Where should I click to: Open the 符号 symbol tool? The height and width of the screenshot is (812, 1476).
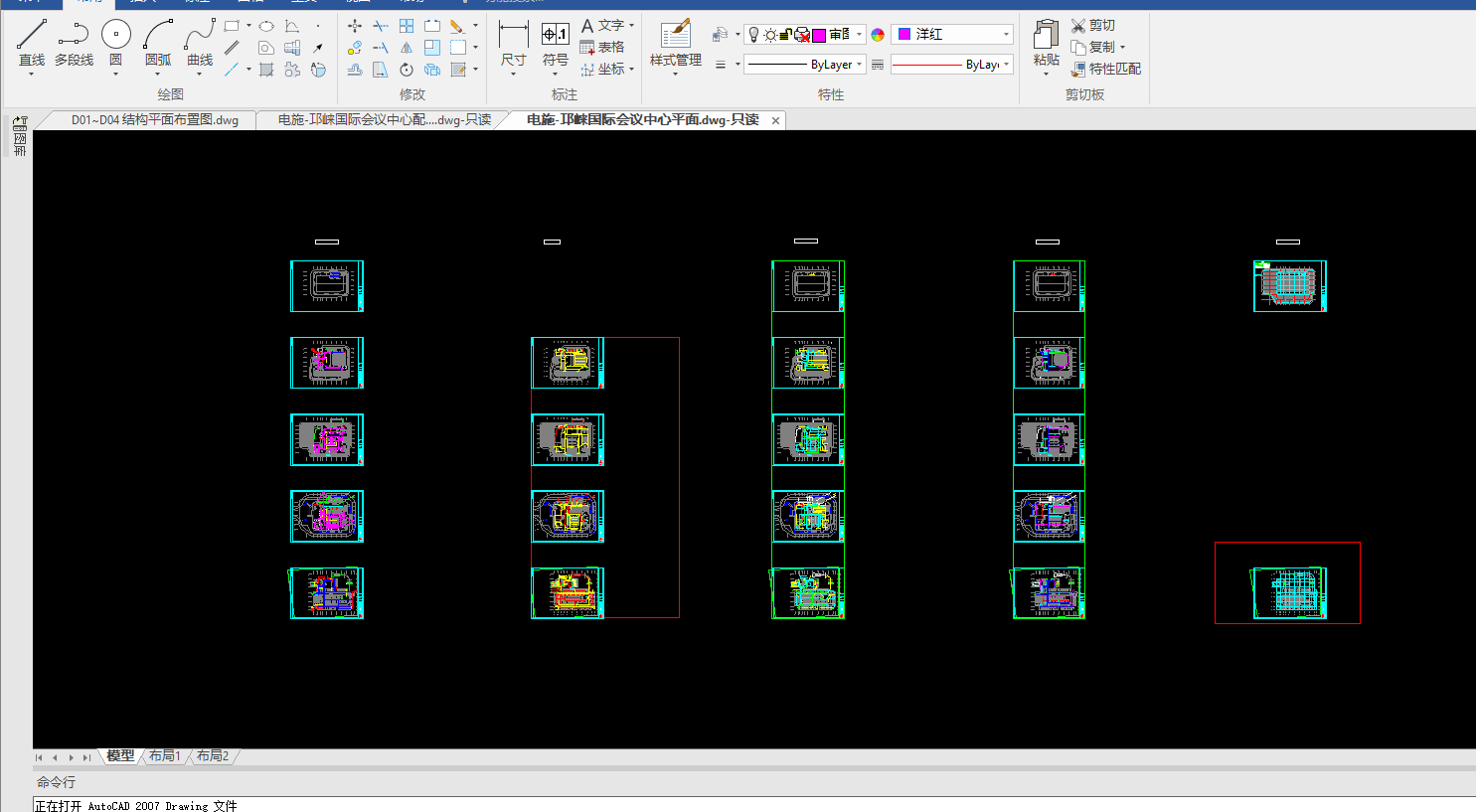point(555,45)
